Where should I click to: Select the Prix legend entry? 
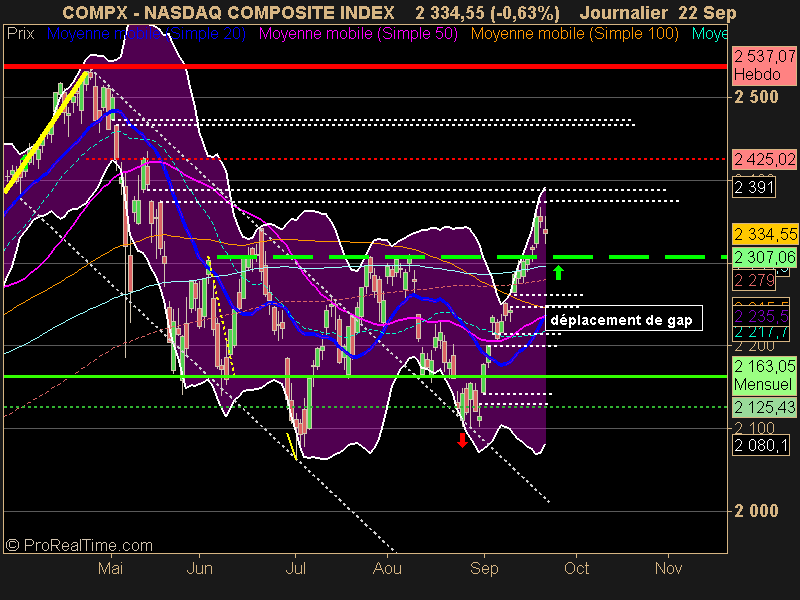point(21,34)
